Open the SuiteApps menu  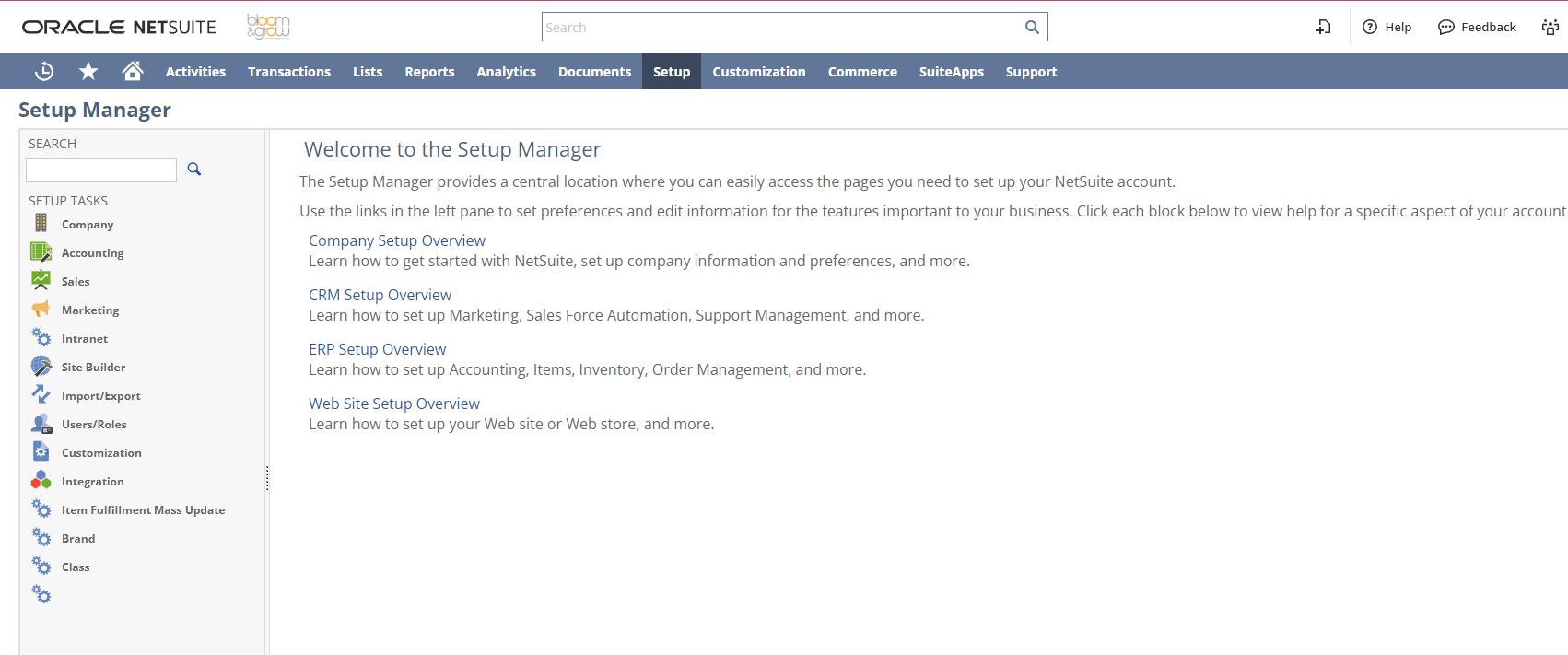952,72
